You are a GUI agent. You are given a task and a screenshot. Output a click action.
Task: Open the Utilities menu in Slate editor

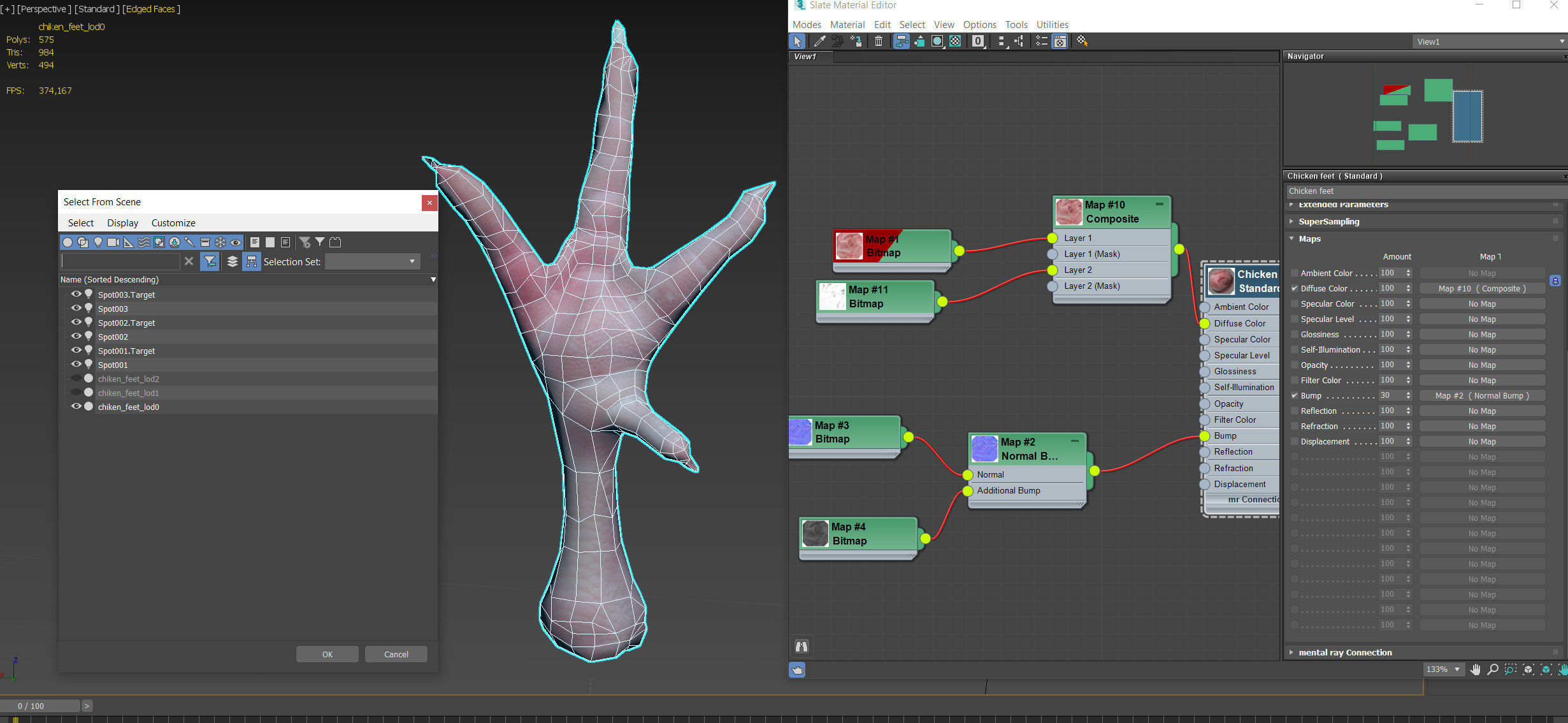pyautogui.click(x=1052, y=25)
